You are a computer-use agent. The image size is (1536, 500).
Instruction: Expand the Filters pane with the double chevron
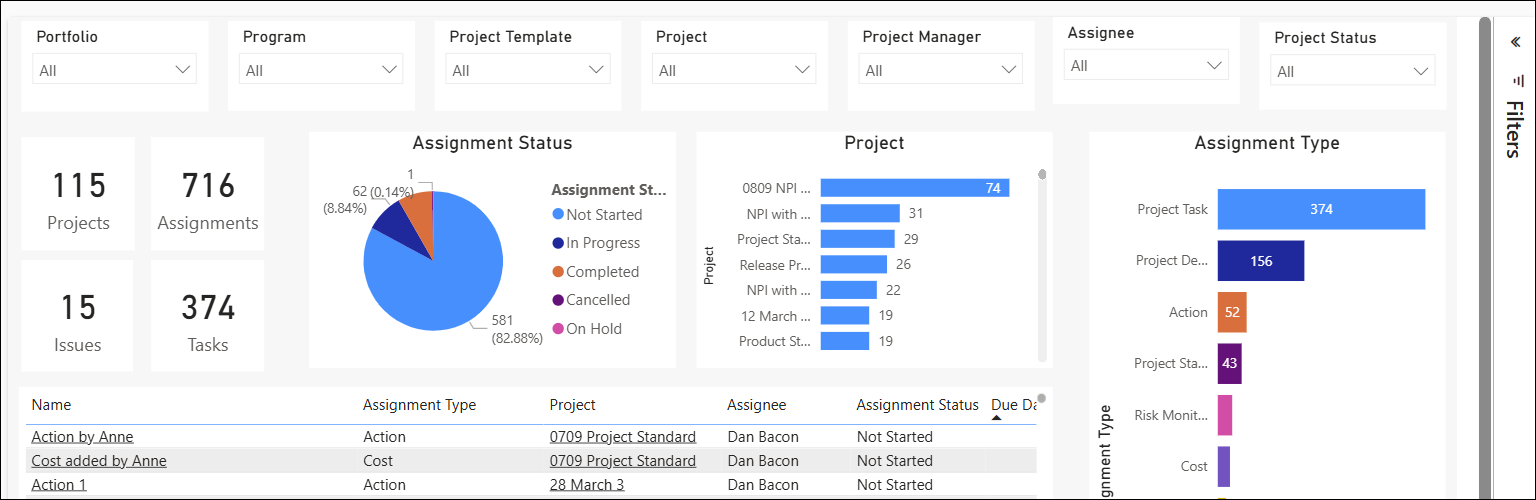click(1514, 42)
